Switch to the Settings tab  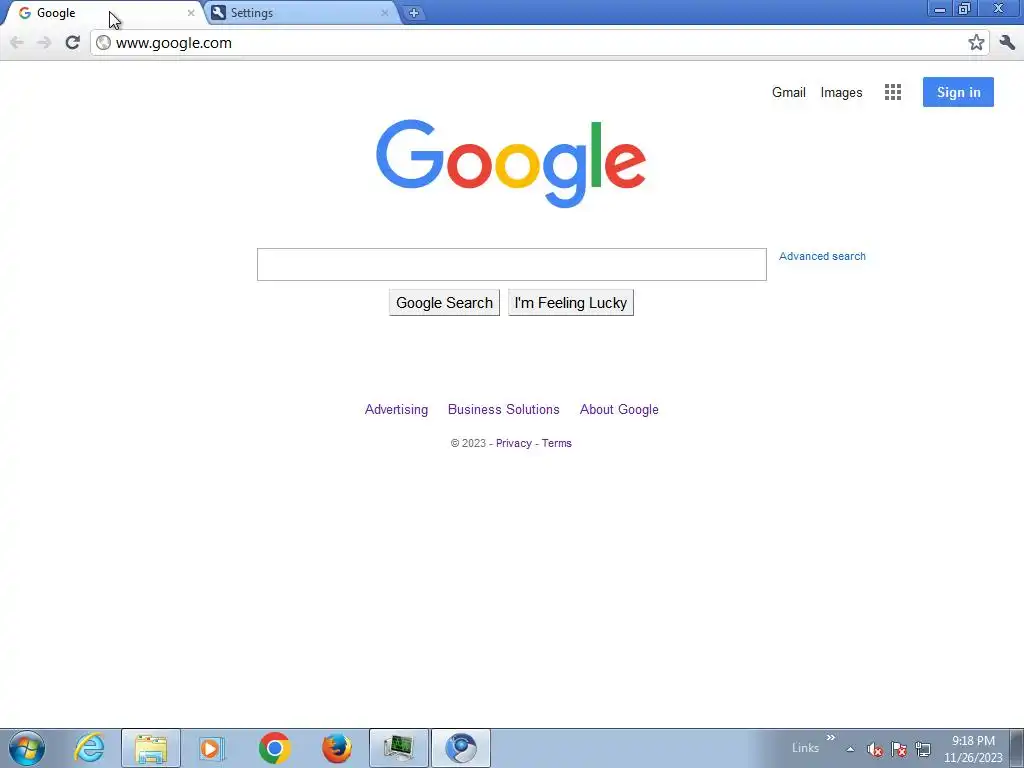(302, 13)
